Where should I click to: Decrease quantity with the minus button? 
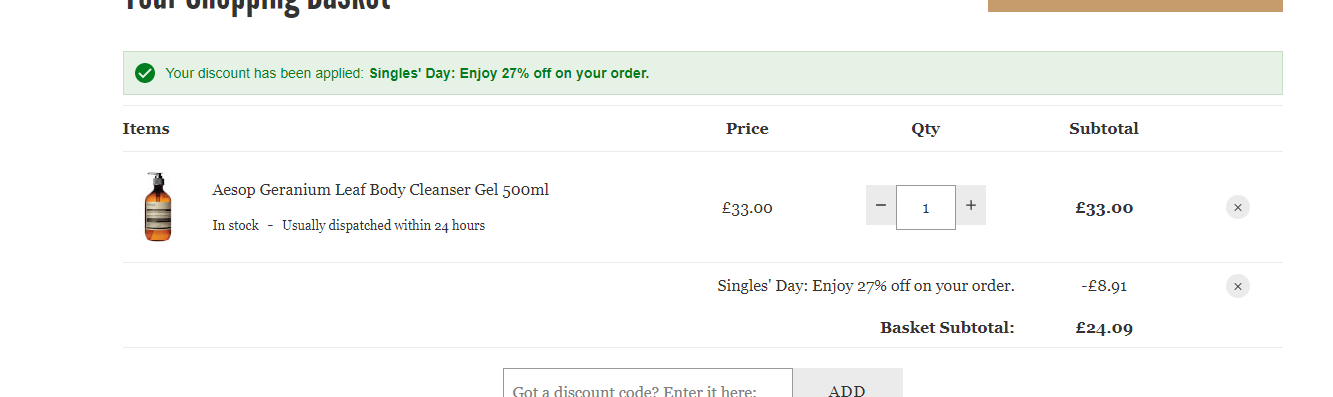click(881, 206)
